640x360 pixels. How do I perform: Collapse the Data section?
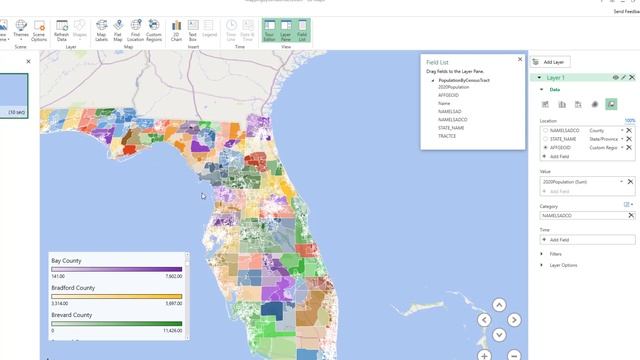tap(542, 89)
